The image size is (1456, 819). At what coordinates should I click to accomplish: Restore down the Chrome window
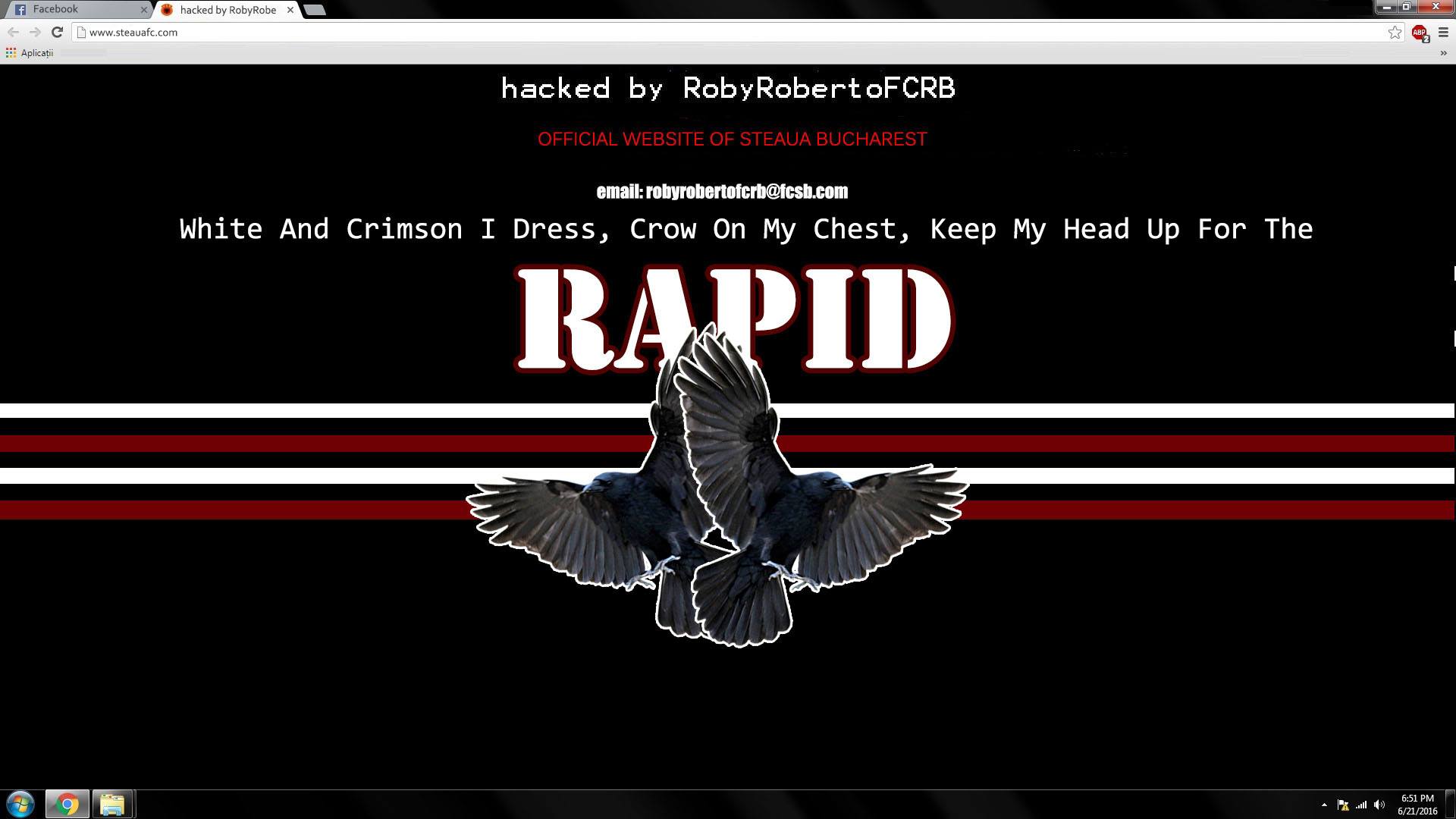tap(1406, 7)
